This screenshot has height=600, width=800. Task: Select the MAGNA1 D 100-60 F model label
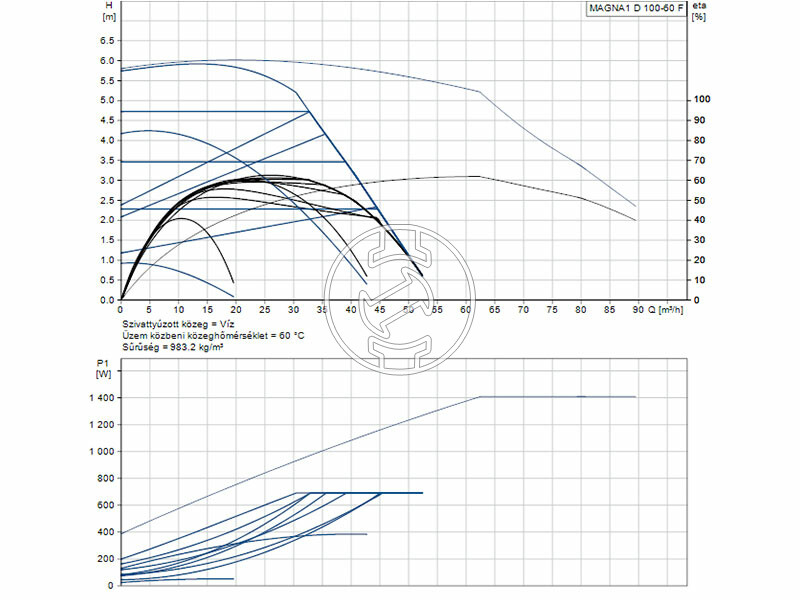point(636,9)
